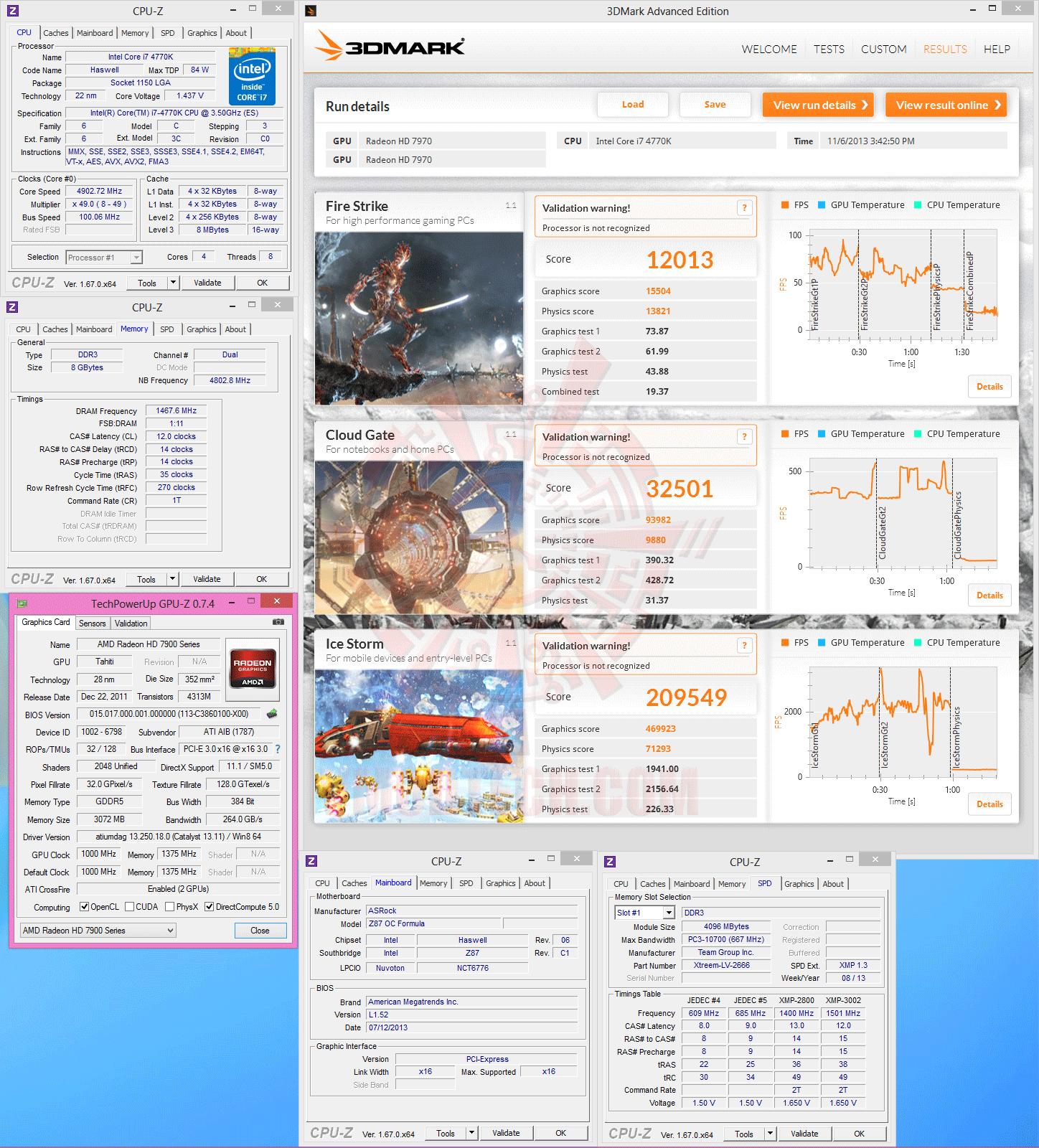Open the AMD Radeon HD 7900 Series card dropdown
This screenshot has width=1039, height=1148.
click(x=98, y=931)
